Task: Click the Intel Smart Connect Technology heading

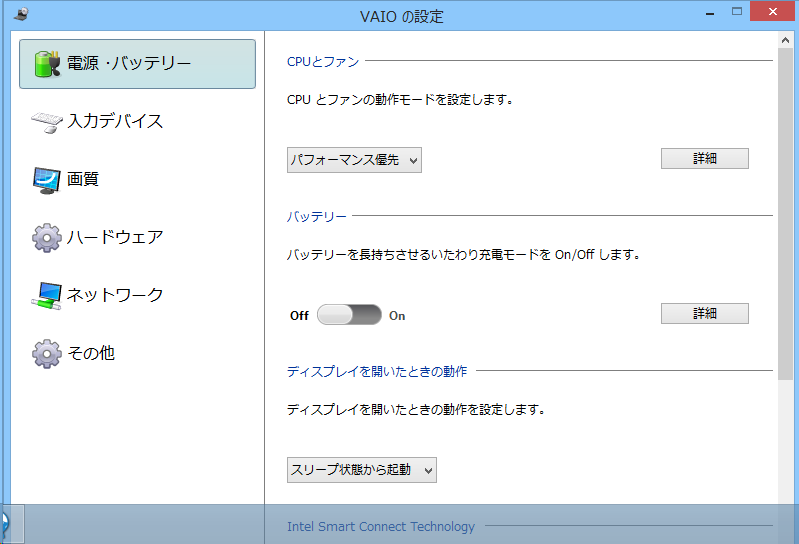Action: click(x=381, y=526)
